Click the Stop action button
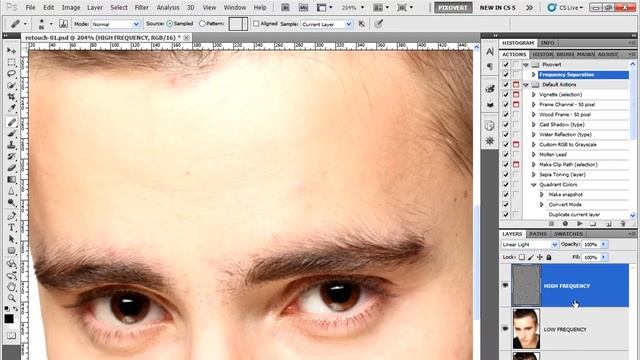Viewport: 640px width, 360px height. click(x=551, y=224)
